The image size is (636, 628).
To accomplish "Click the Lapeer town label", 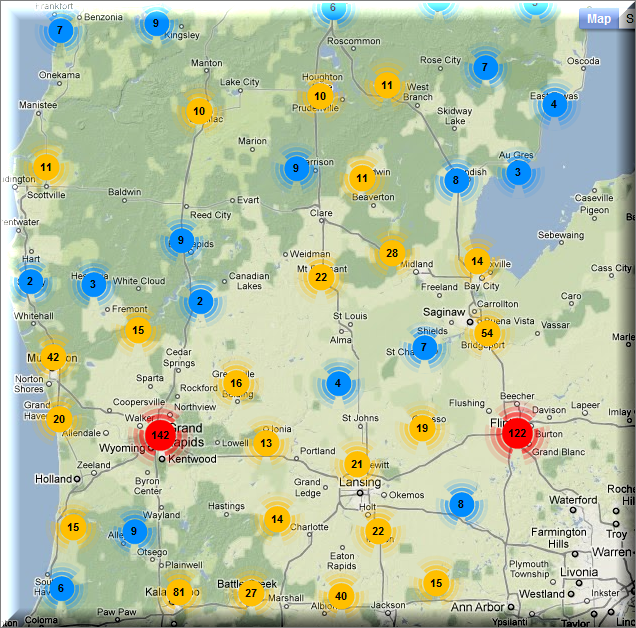I will [585, 405].
